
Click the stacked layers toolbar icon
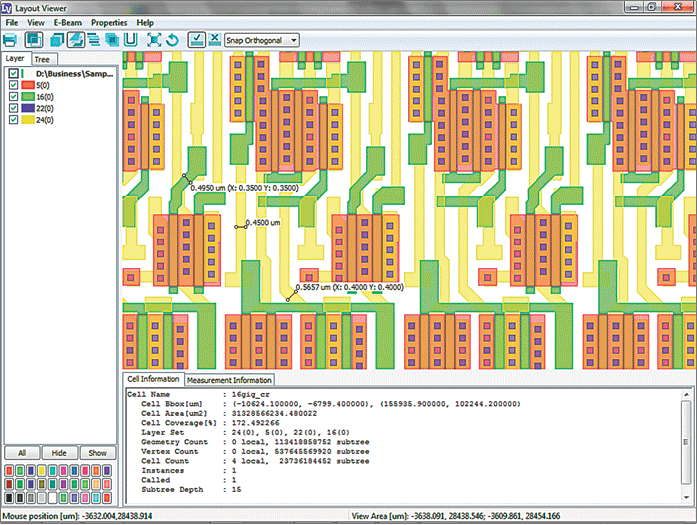[57, 40]
